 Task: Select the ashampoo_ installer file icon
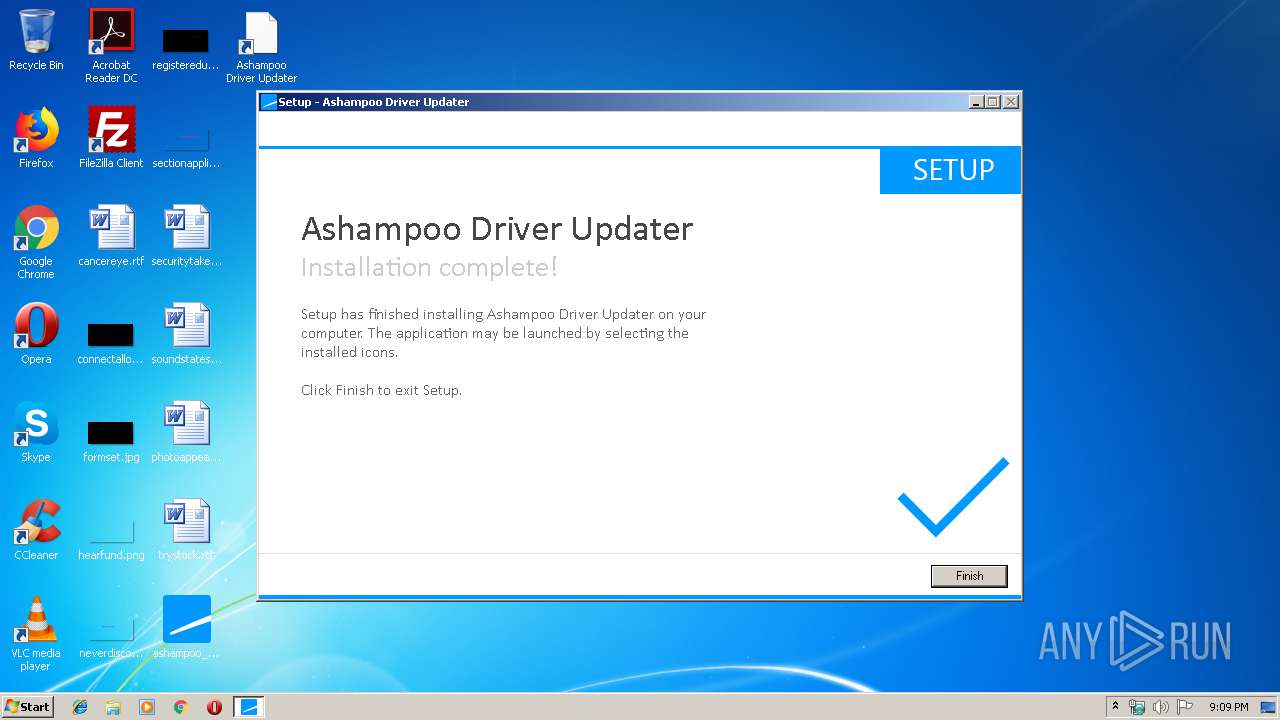[x=187, y=629]
